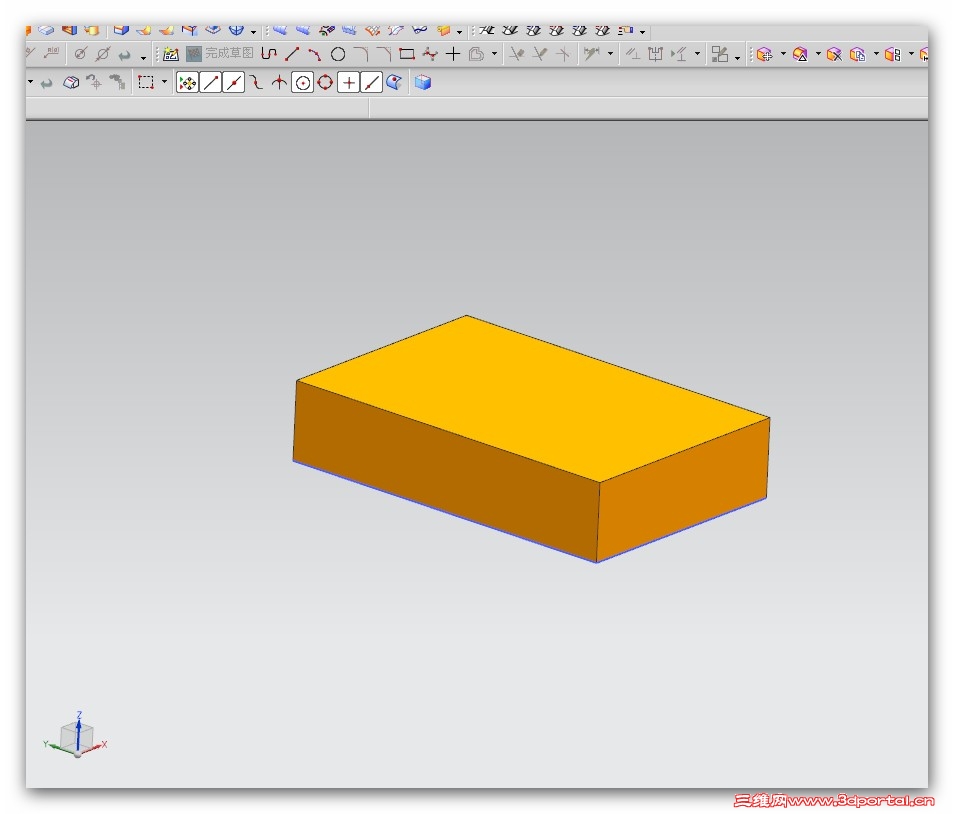This screenshot has height=814, width=954.
Task: Select the Point plus-sign tool
Action: click(453, 54)
